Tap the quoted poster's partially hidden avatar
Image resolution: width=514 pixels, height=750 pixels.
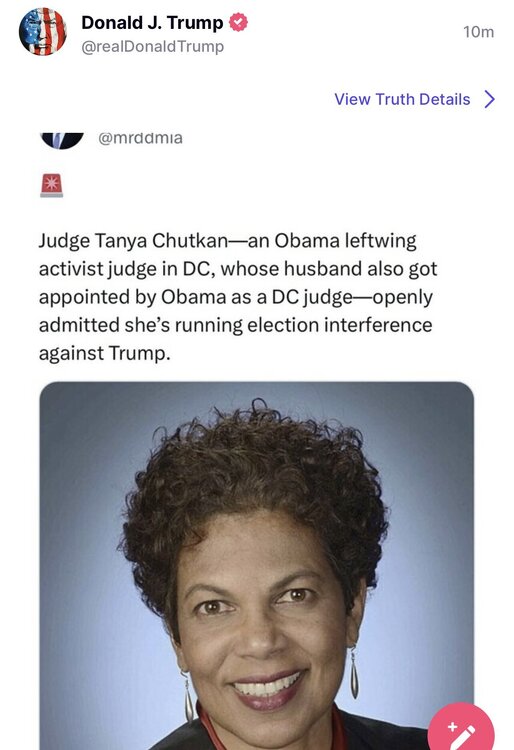click(x=62, y=140)
